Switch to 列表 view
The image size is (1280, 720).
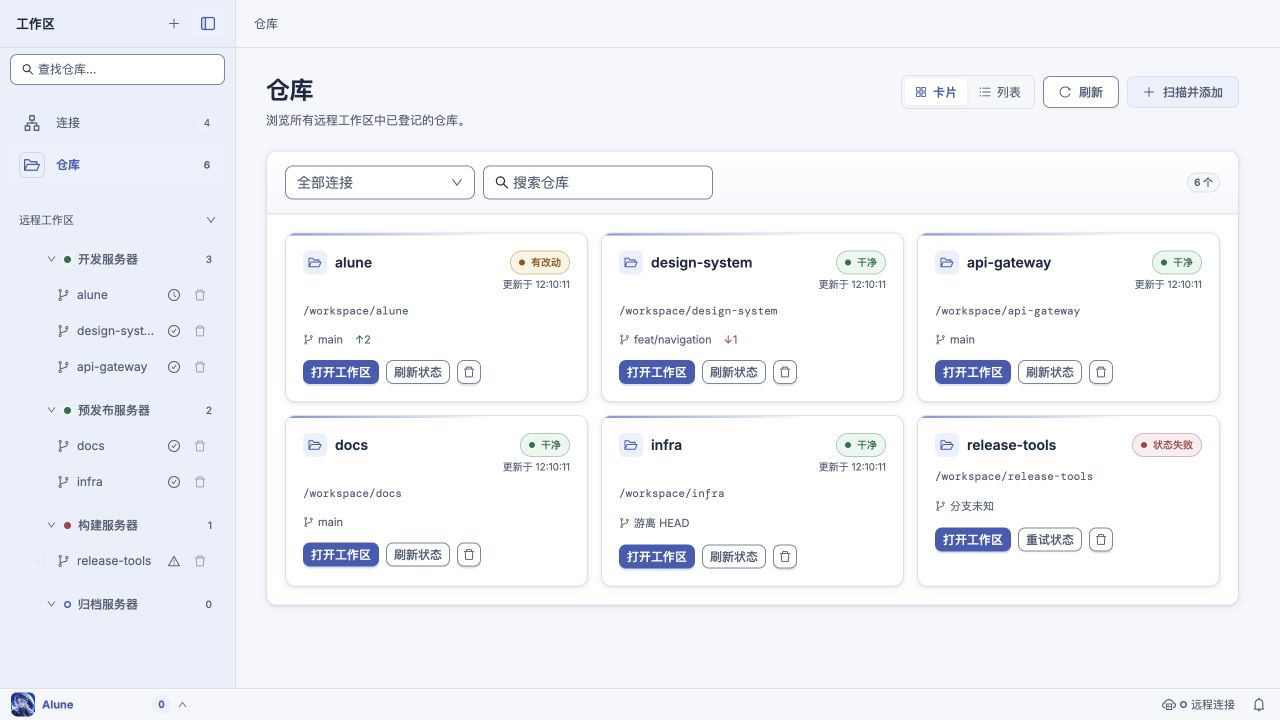(999, 92)
